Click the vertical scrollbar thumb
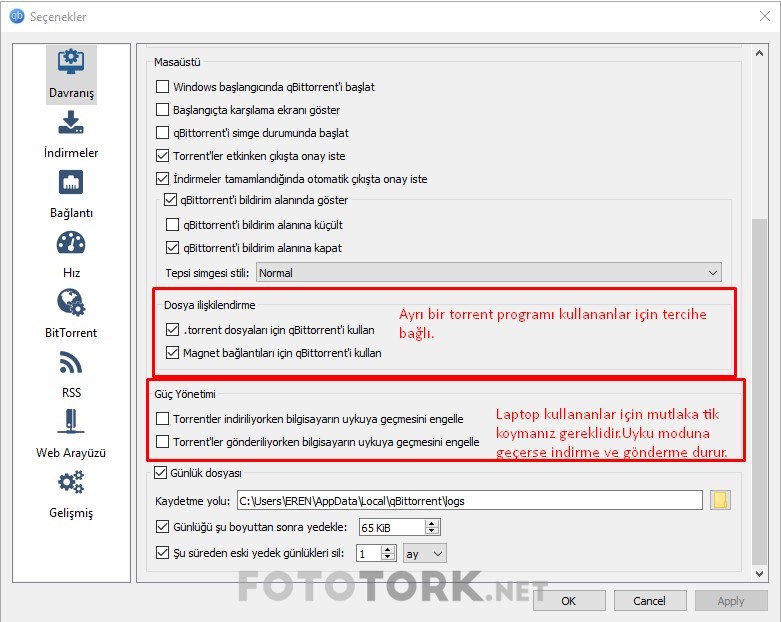The height and width of the screenshot is (622, 781). [x=759, y=391]
